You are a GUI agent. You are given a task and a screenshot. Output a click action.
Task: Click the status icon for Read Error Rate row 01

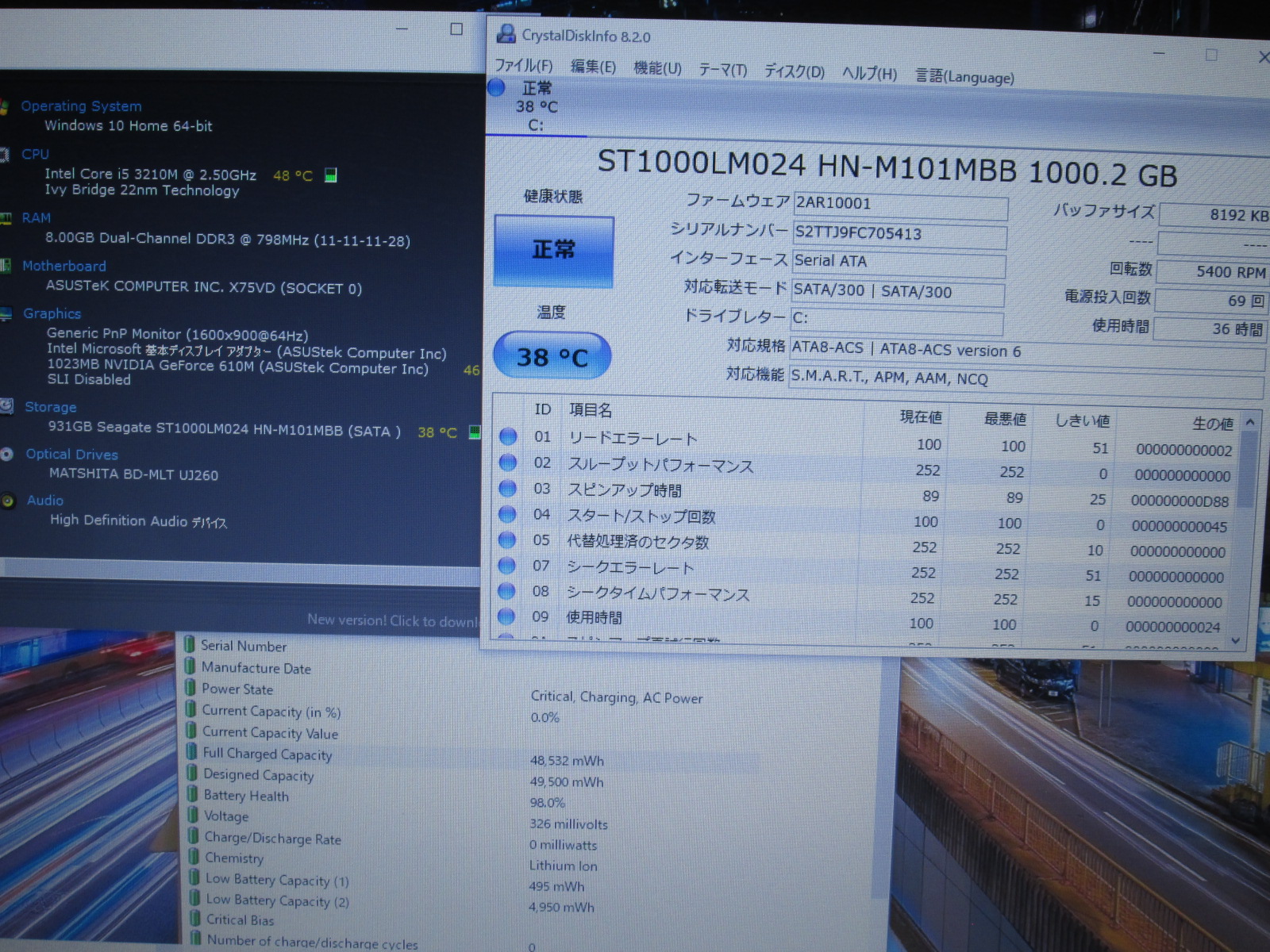click(508, 436)
